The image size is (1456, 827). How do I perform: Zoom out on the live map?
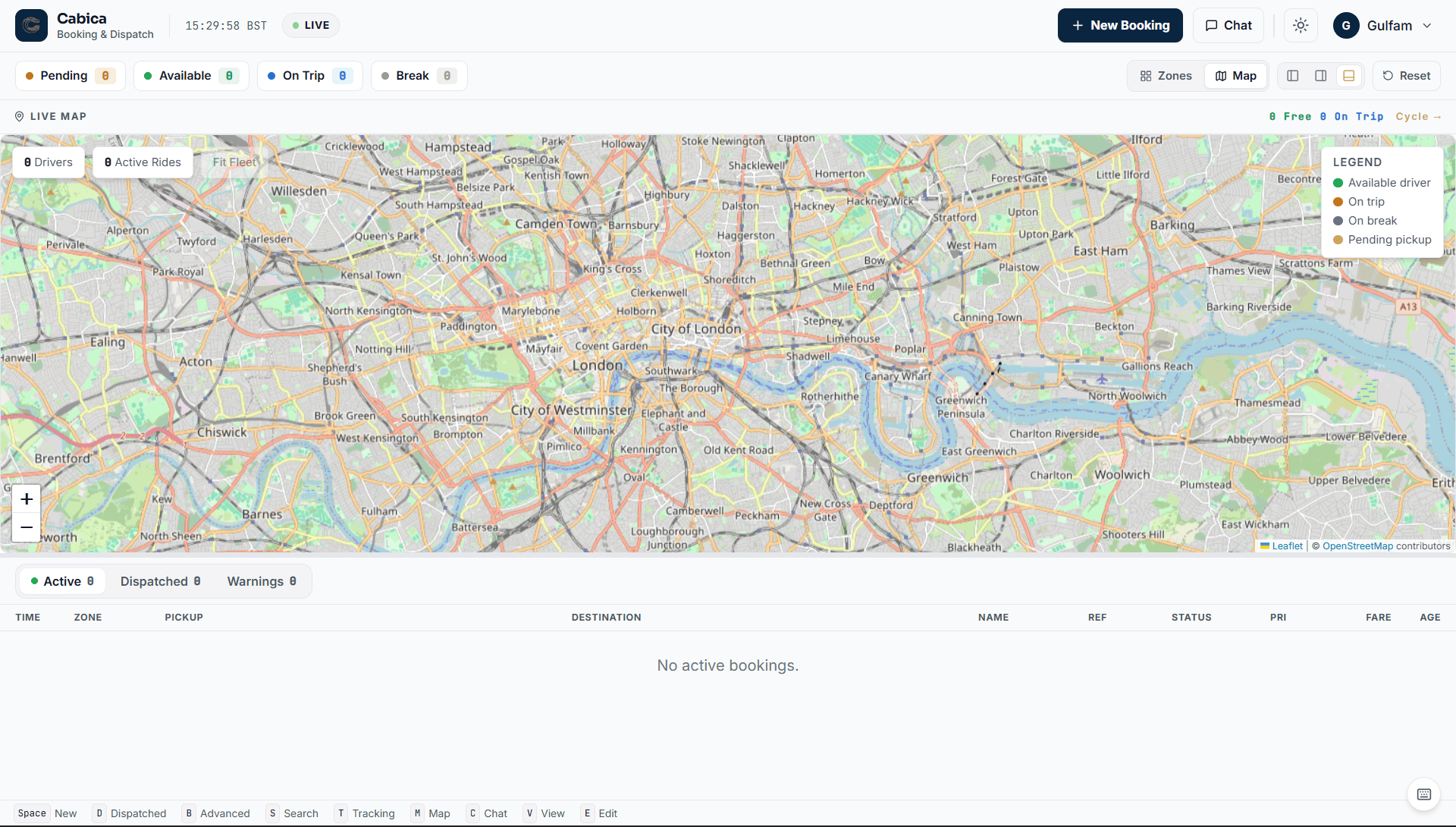coord(27,527)
